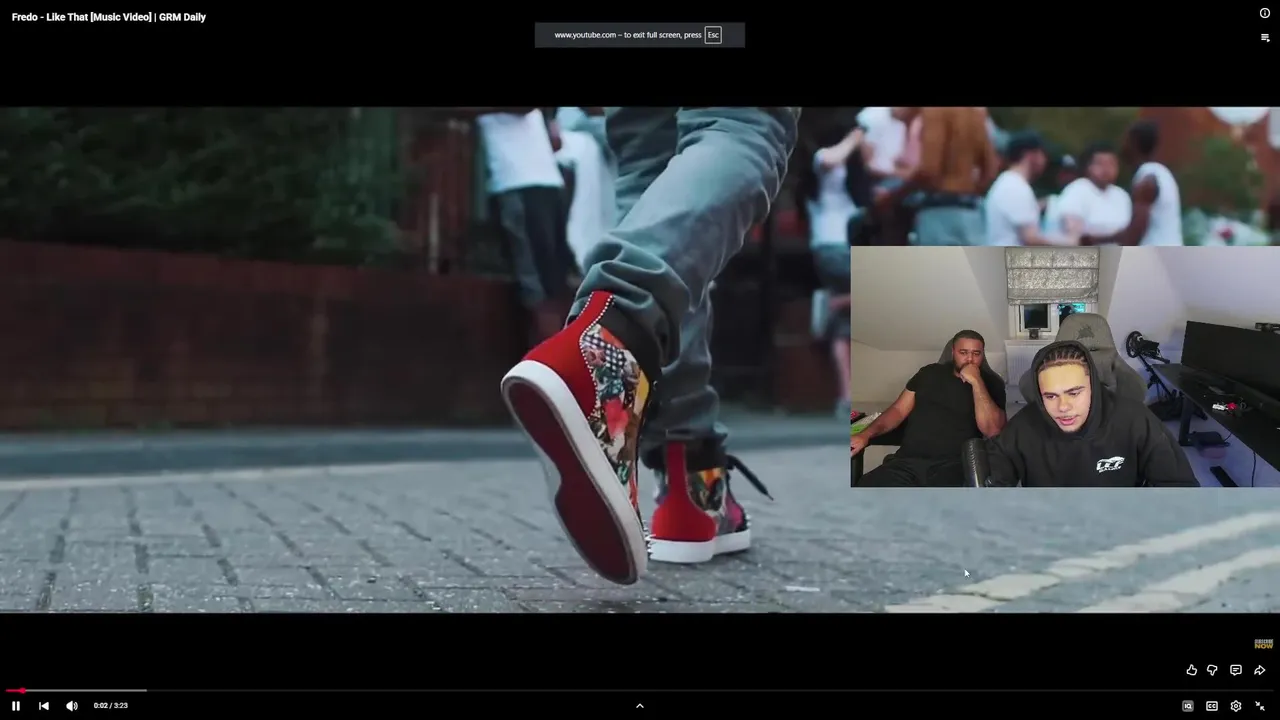Viewport: 1280px width, 720px height.
Task: Toggle closed captions (CC)
Action: (1212, 706)
